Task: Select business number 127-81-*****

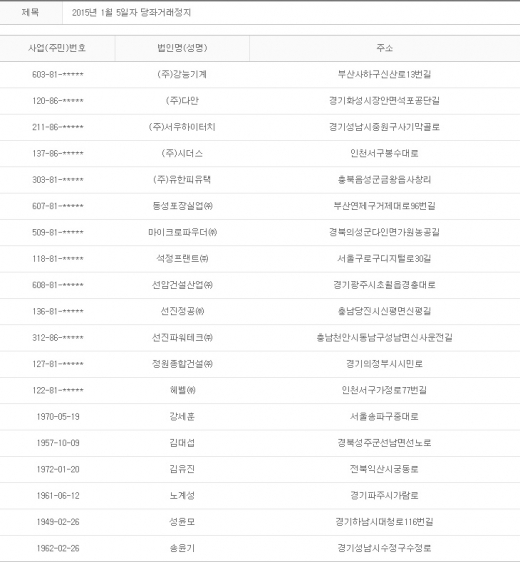Action: coord(58,364)
